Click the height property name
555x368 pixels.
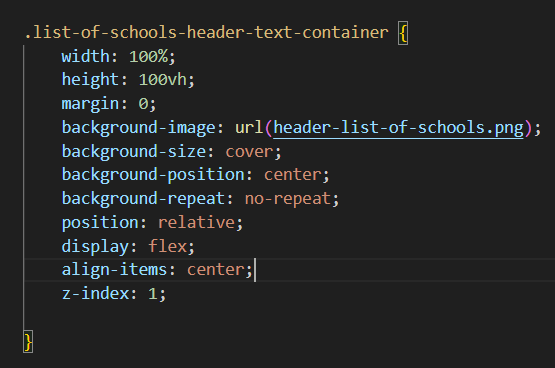tap(90, 80)
